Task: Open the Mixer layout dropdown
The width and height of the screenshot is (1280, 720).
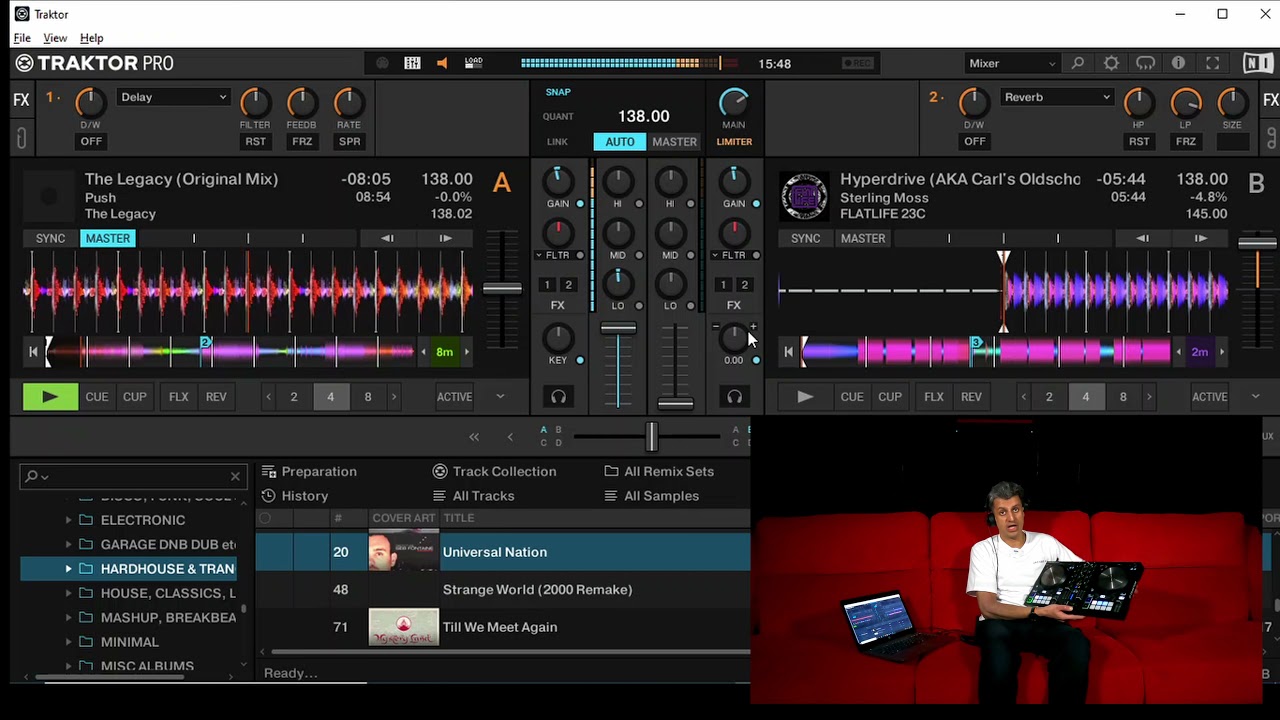Action: (x=1012, y=63)
